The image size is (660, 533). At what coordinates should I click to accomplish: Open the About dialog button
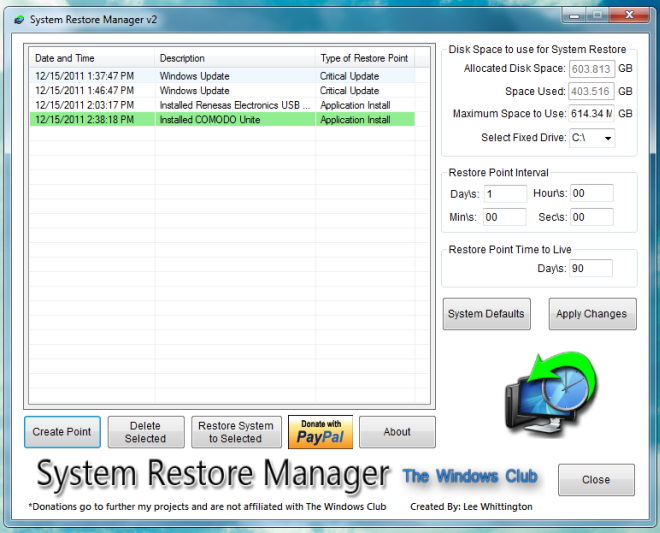(x=397, y=432)
